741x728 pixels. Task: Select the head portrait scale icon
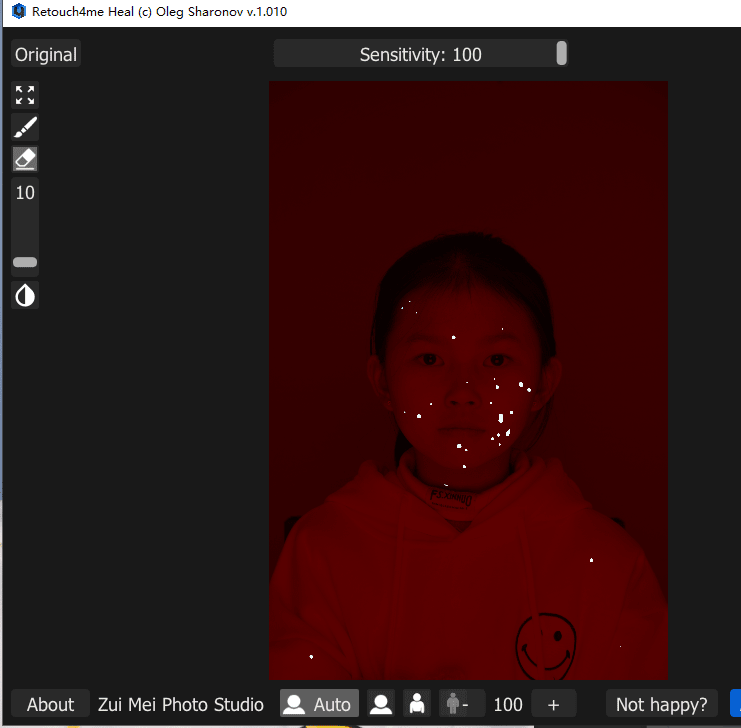point(381,704)
